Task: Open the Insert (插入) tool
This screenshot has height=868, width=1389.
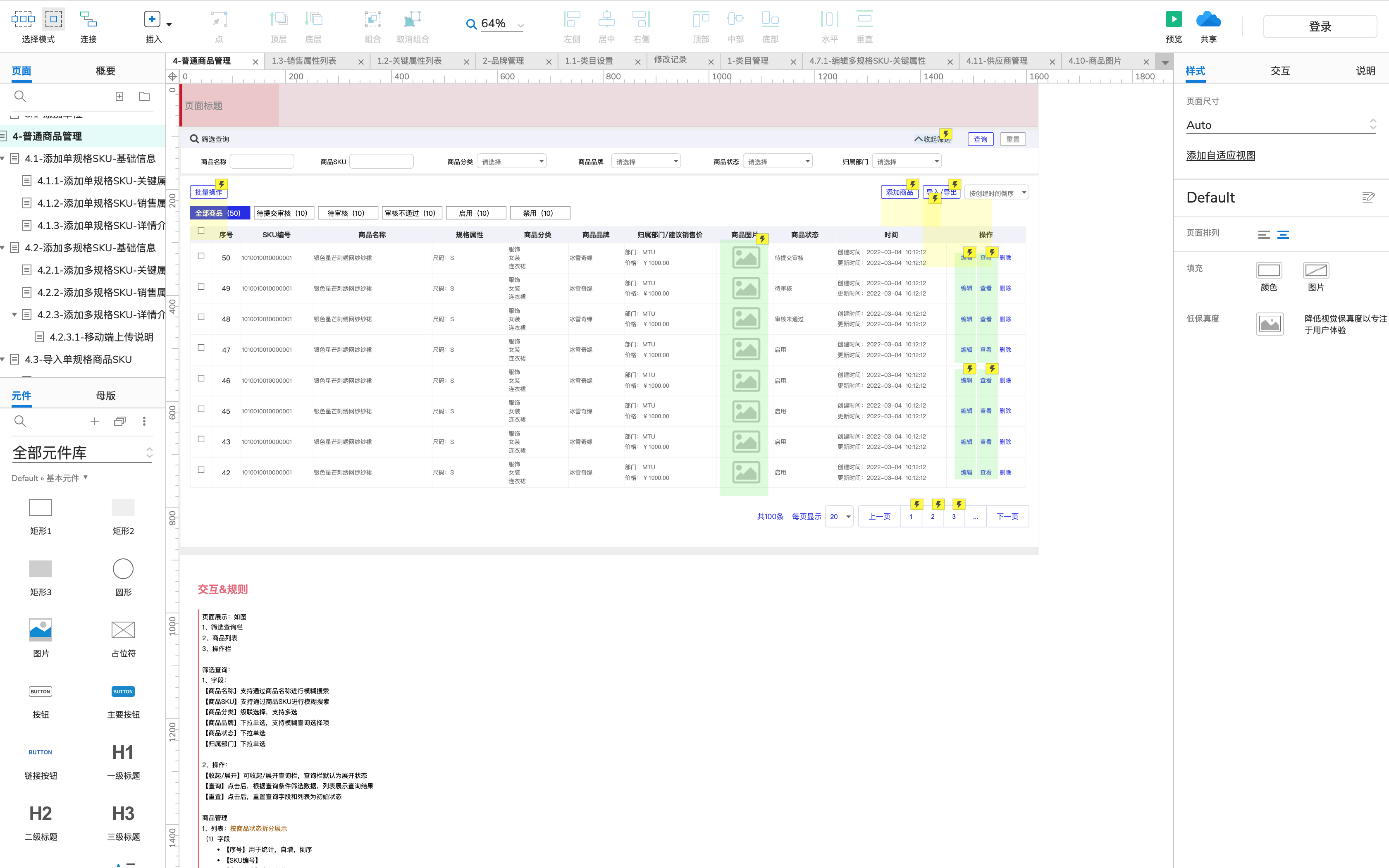Action: click(x=152, y=19)
